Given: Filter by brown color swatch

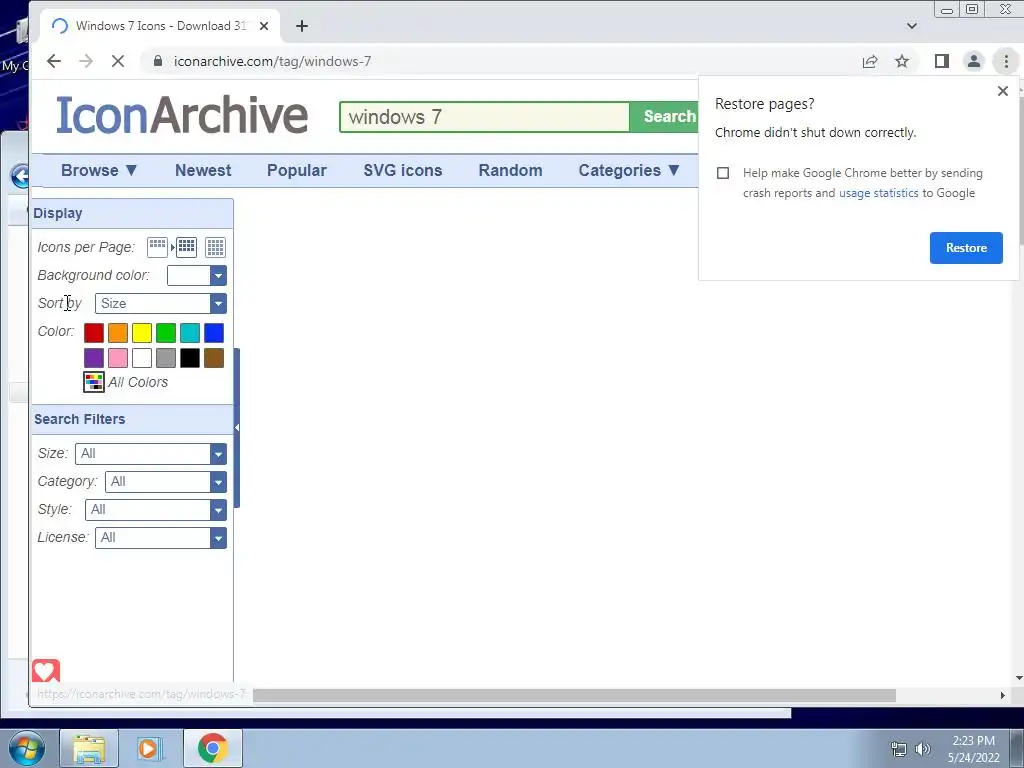Looking at the screenshot, I should coord(214,358).
